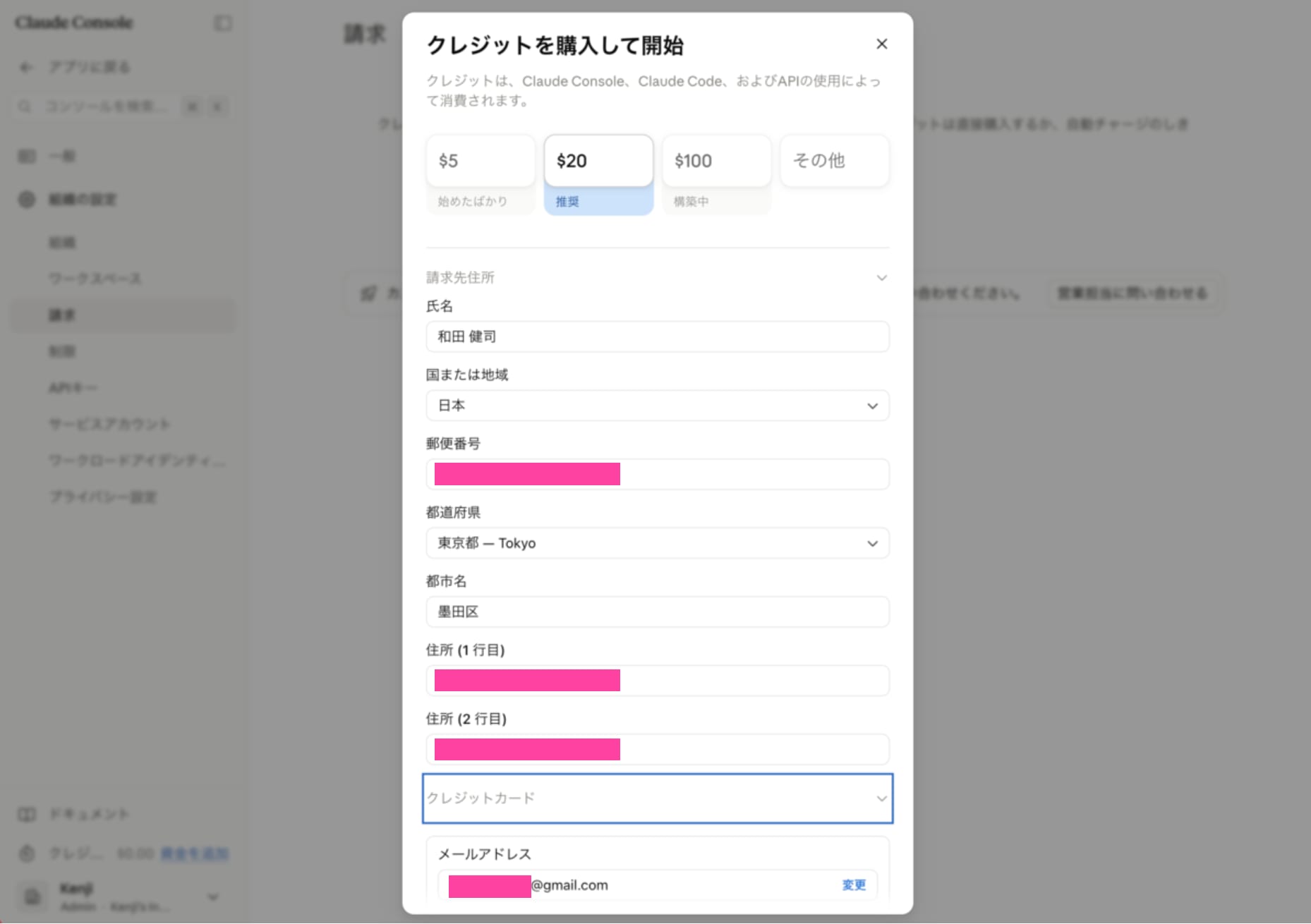
Task: Open ワークスペース in background sidebar
Action: coord(95,279)
